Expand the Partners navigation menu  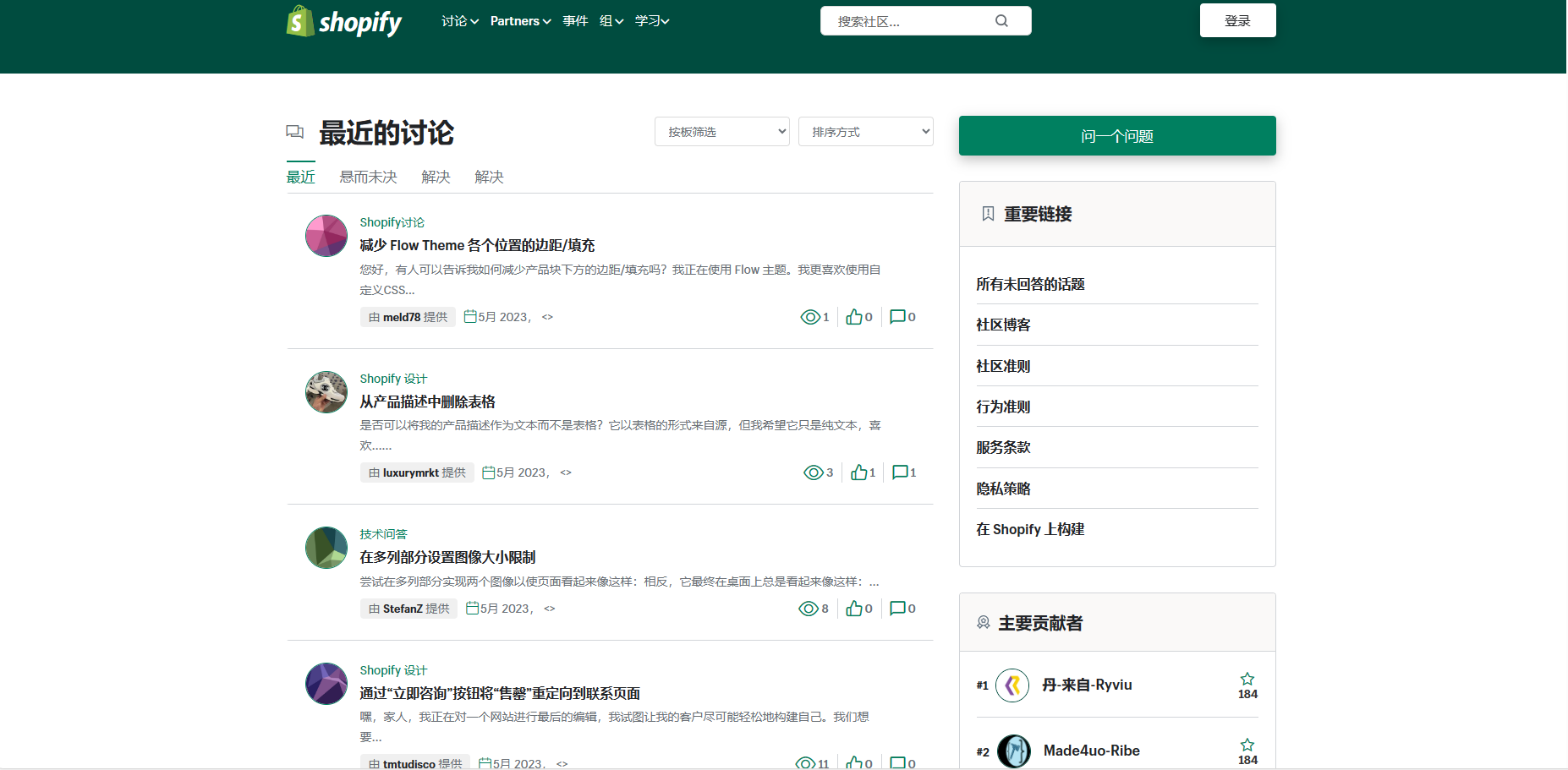click(521, 21)
